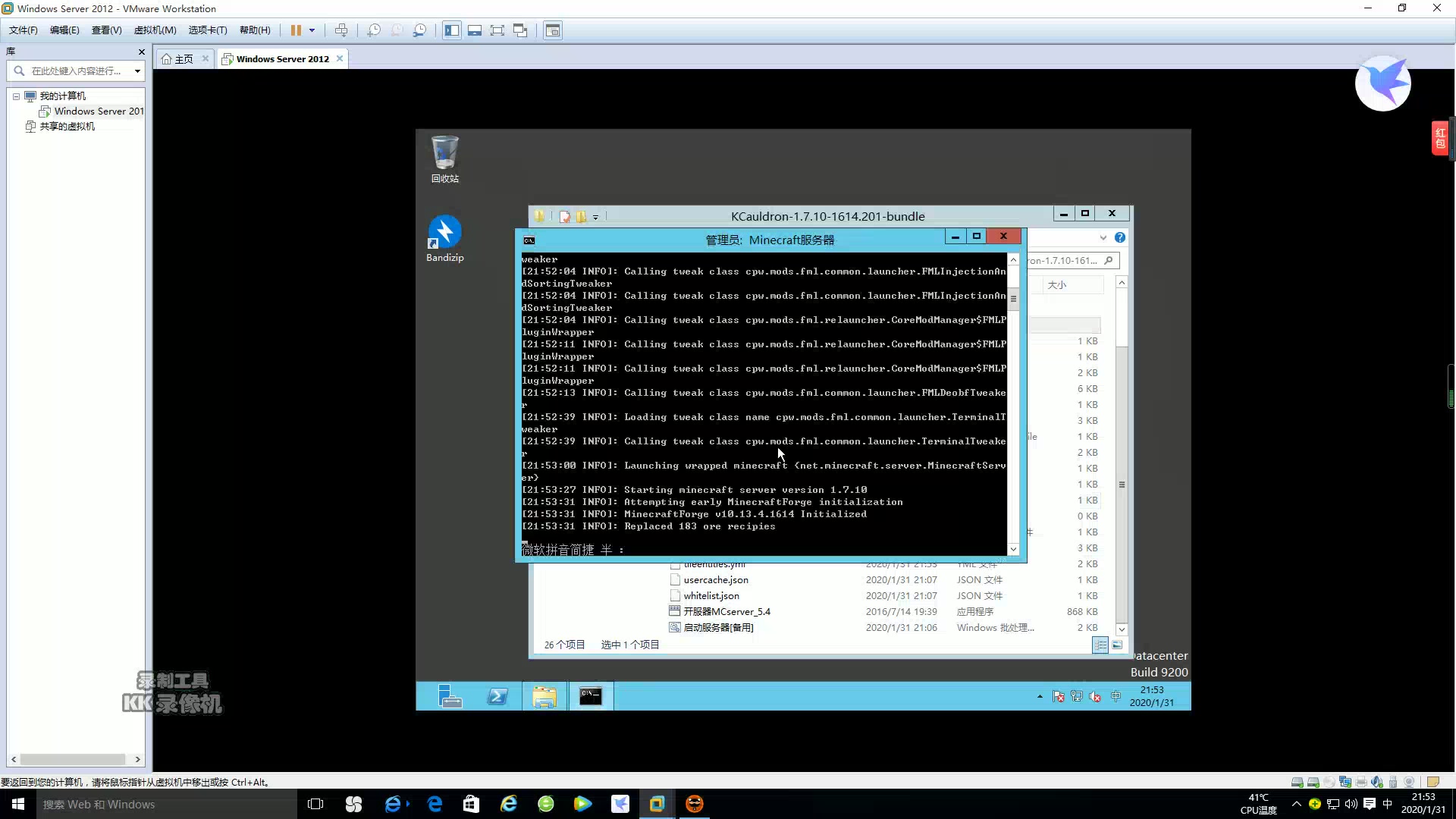Viewport: 1456px width, 819px height.
Task: Take a snapshot of this virtual machine
Action: [374, 30]
